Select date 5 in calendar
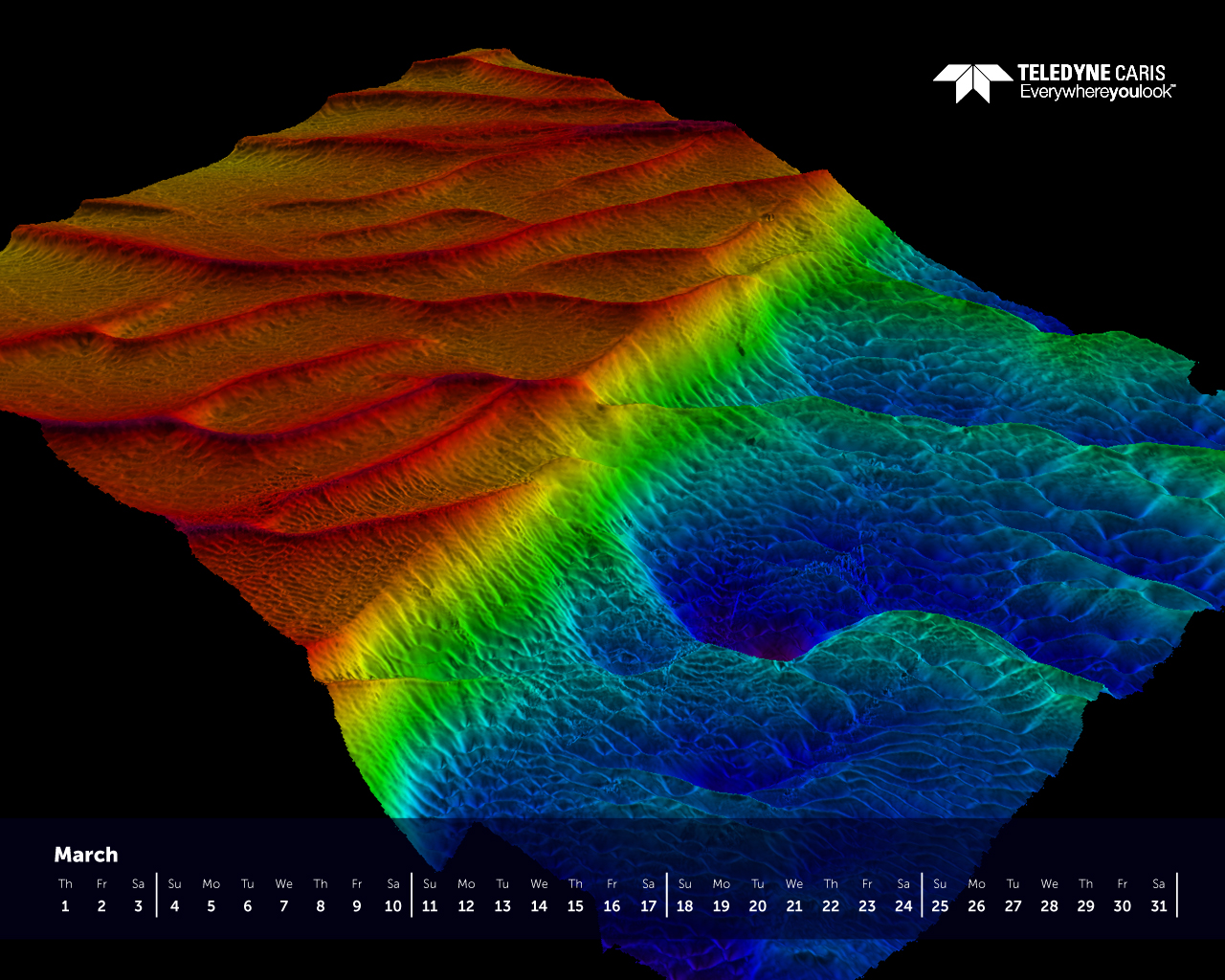The width and height of the screenshot is (1225, 980). (x=211, y=906)
